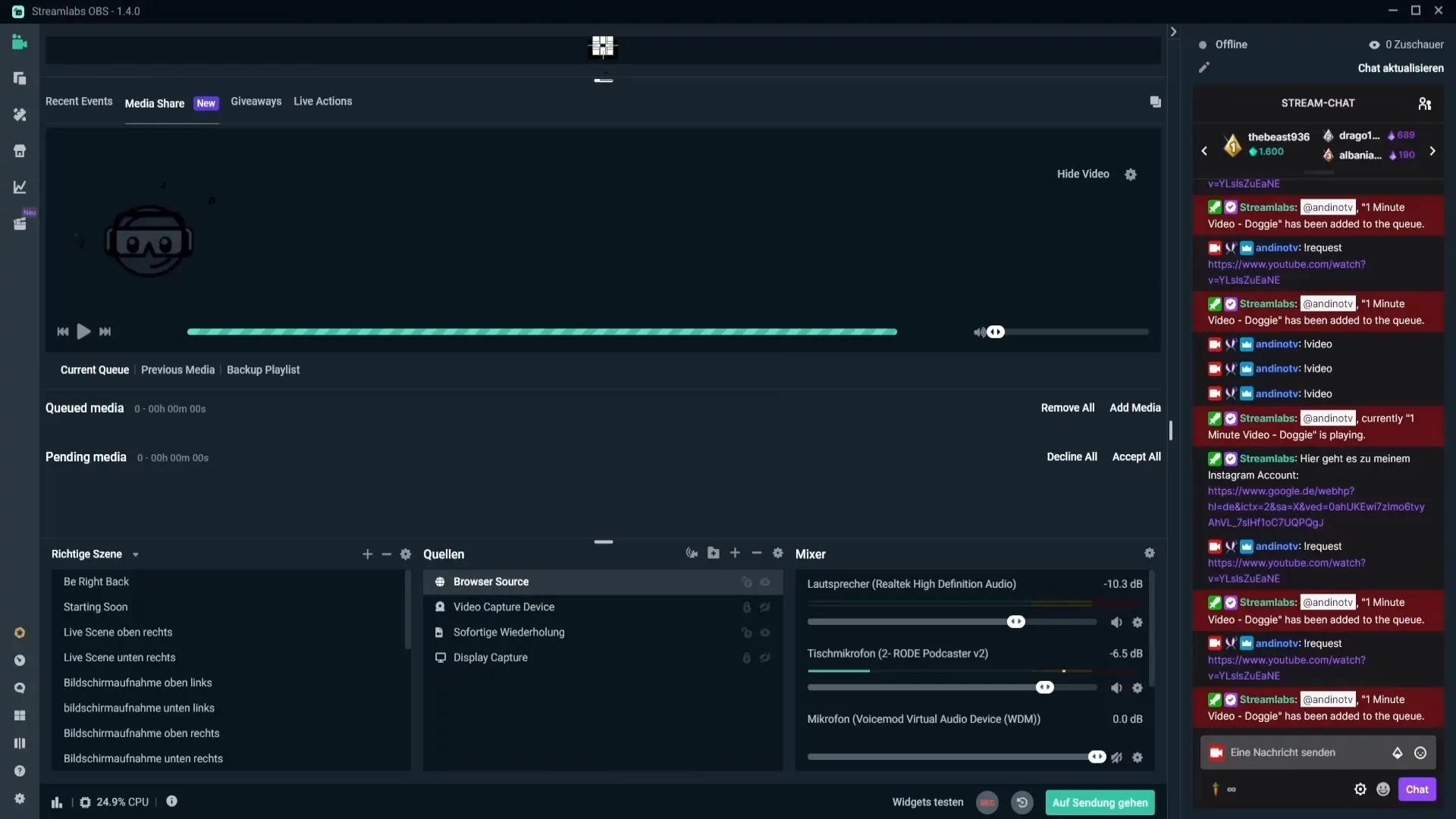
Task: Remove the selected scene with minus icon
Action: point(387,554)
